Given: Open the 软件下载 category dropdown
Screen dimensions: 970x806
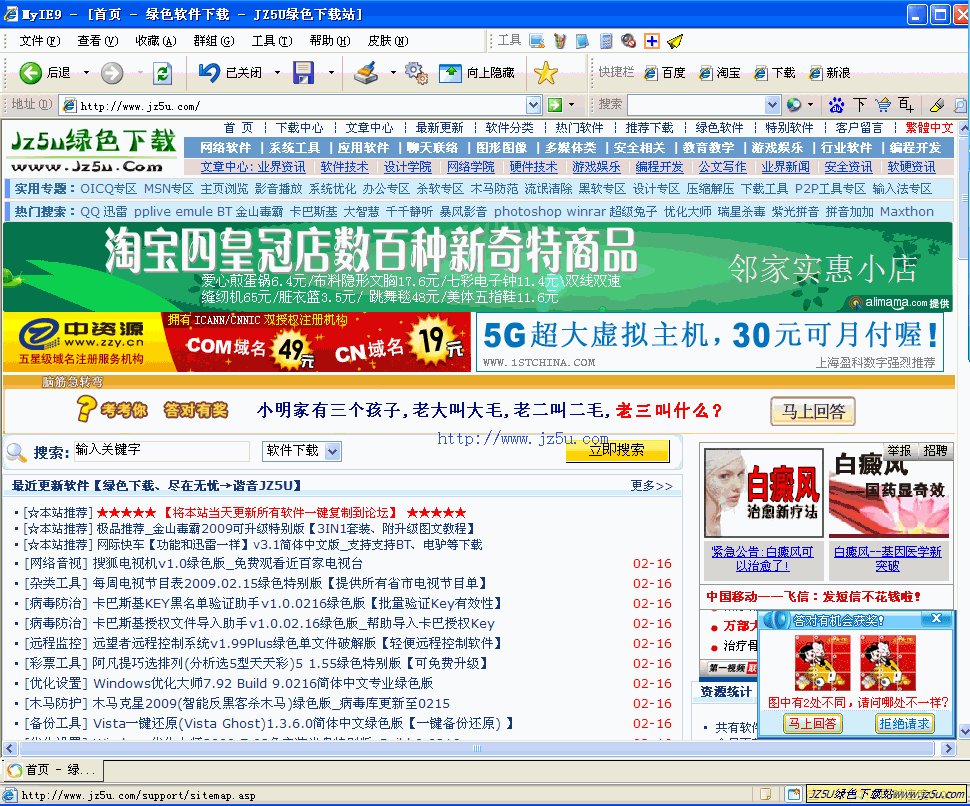Looking at the screenshot, I should pos(333,451).
